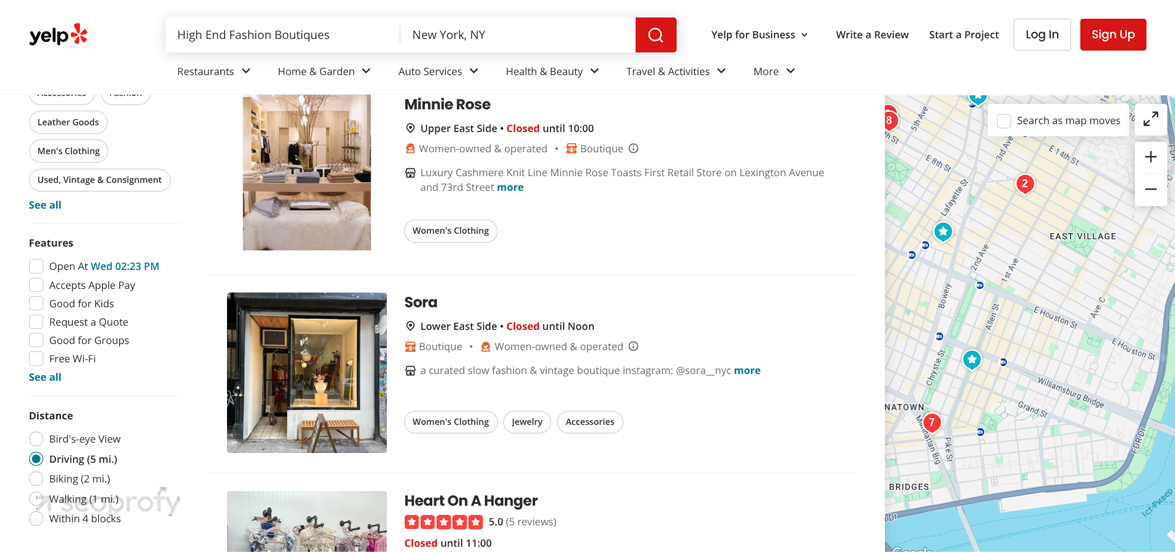Click the teal star marker near Chrystie St
Image resolution: width=1175 pixels, height=552 pixels.
[972, 360]
